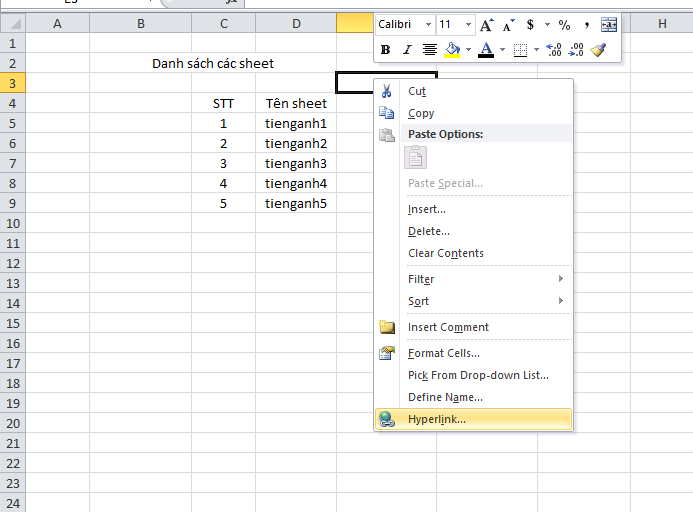Click Hyperlink... menu entry
The width and height of the screenshot is (693, 512).
coord(473,419)
